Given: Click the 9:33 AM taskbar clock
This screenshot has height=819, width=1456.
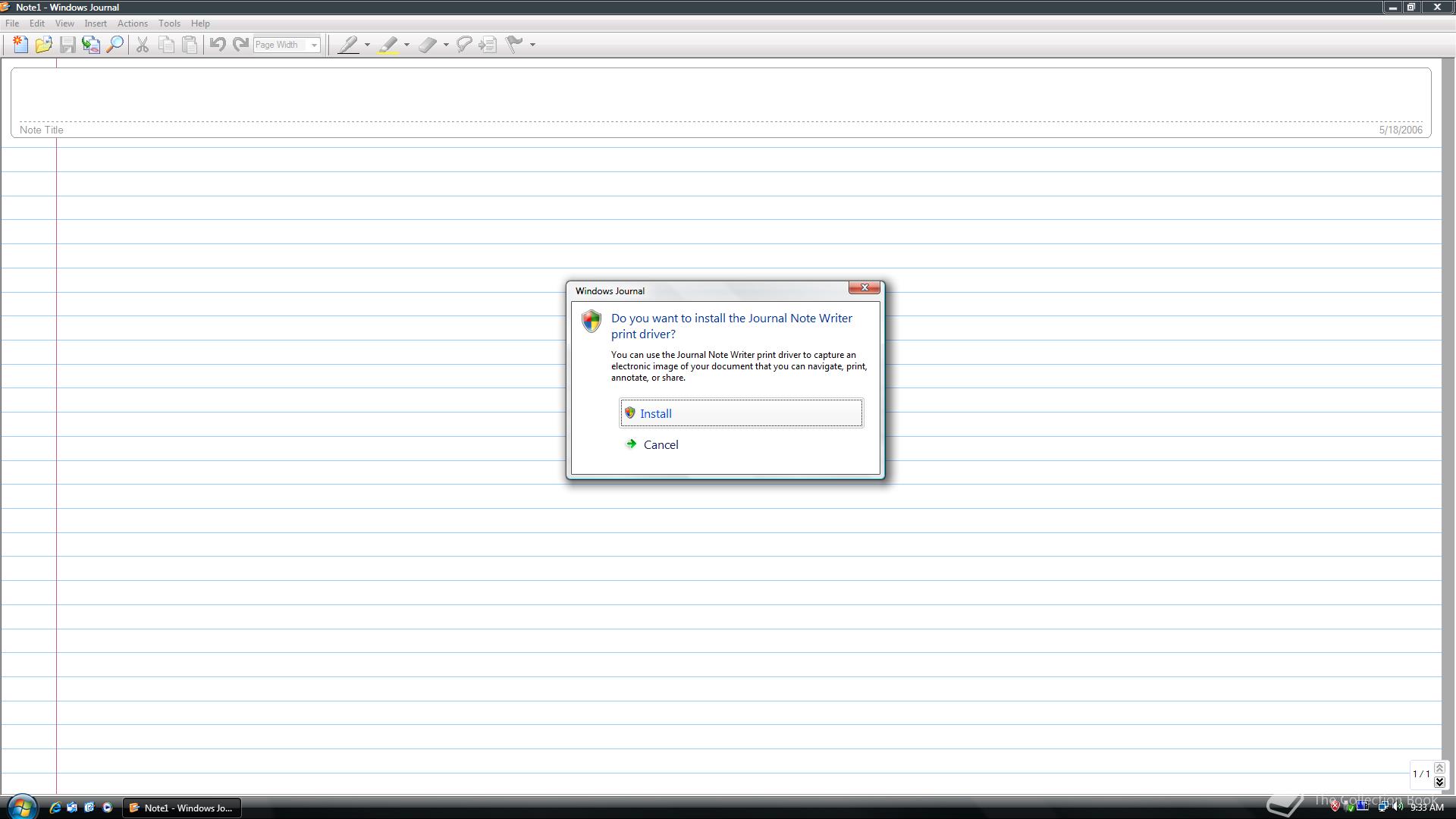Looking at the screenshot, I should tap(1426, 808).
